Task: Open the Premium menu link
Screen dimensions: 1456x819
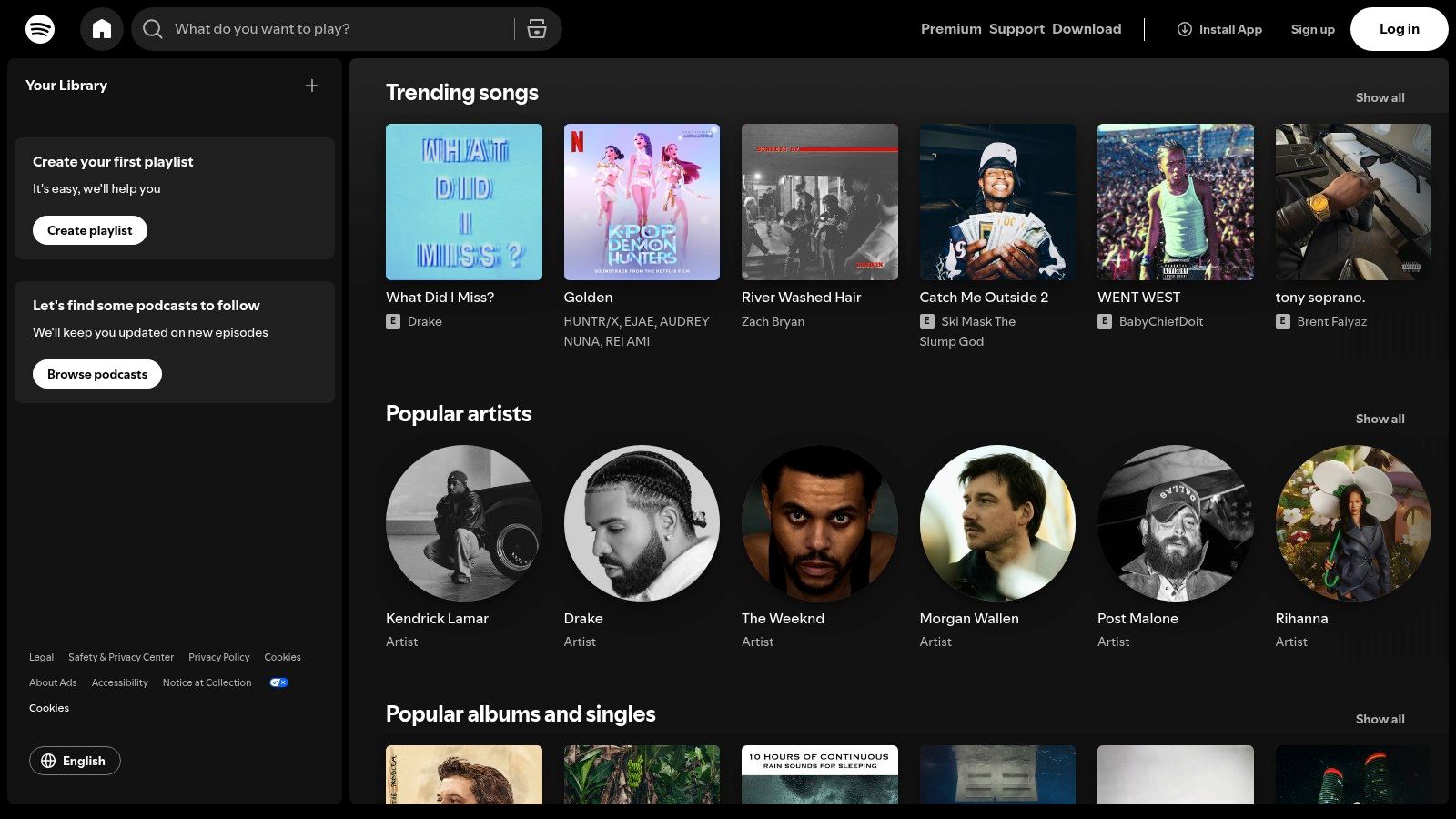Action: coord(951,29)
